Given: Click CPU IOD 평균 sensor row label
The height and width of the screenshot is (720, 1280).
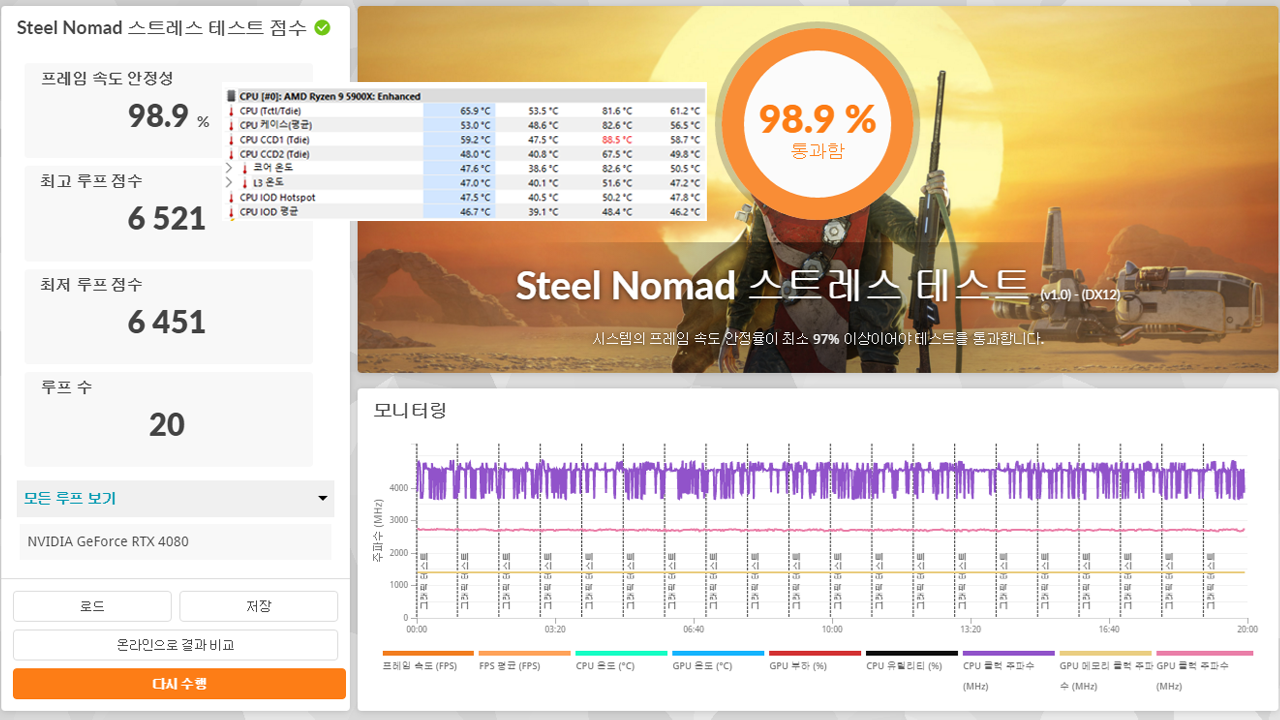Looking at the screenshot, I should point(269,212).
